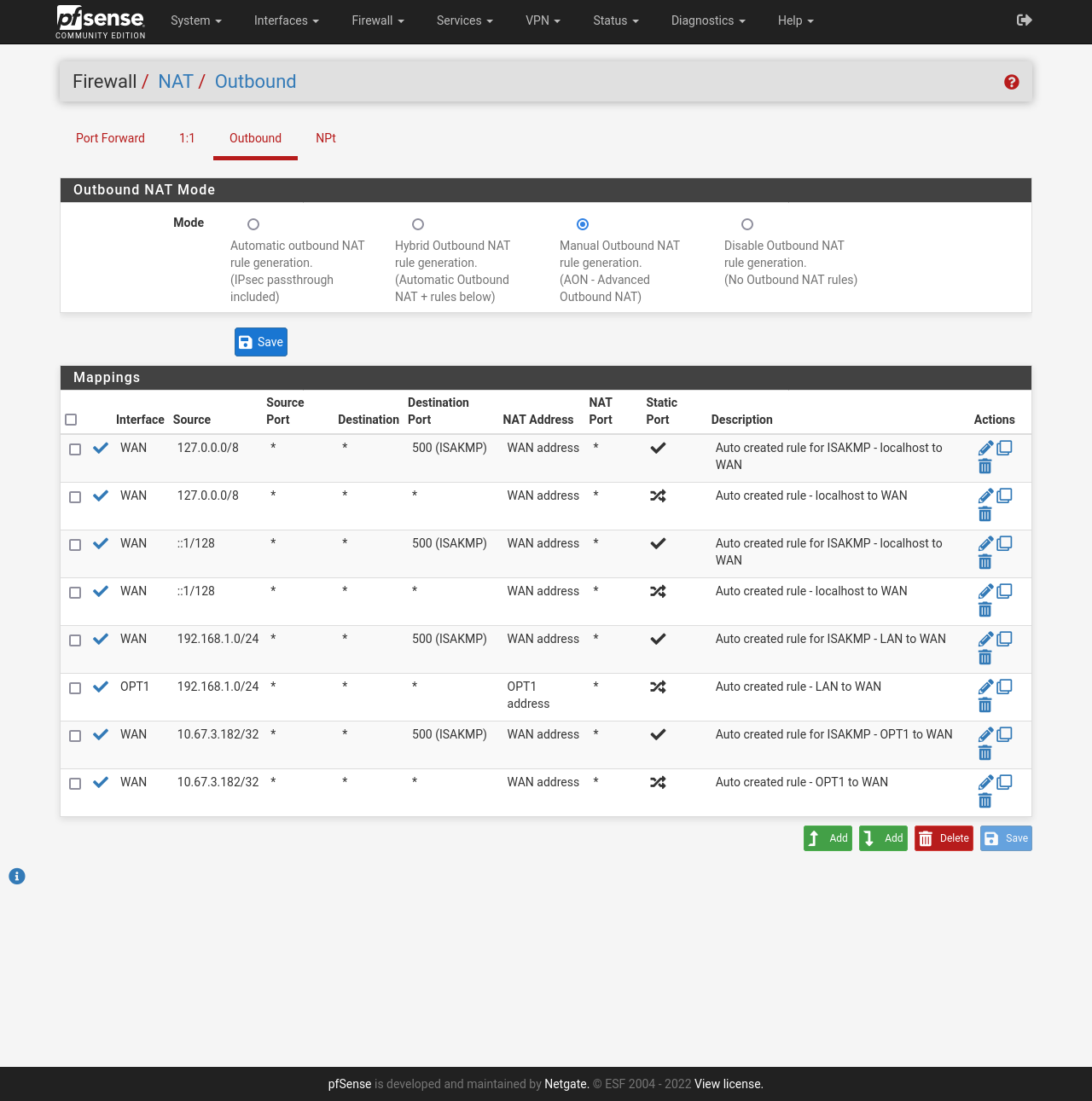The image size is (1092, 1101).
Task: Tick checkbox for first 127.0.0.0/8 rule
Action: tap(75, 449)
